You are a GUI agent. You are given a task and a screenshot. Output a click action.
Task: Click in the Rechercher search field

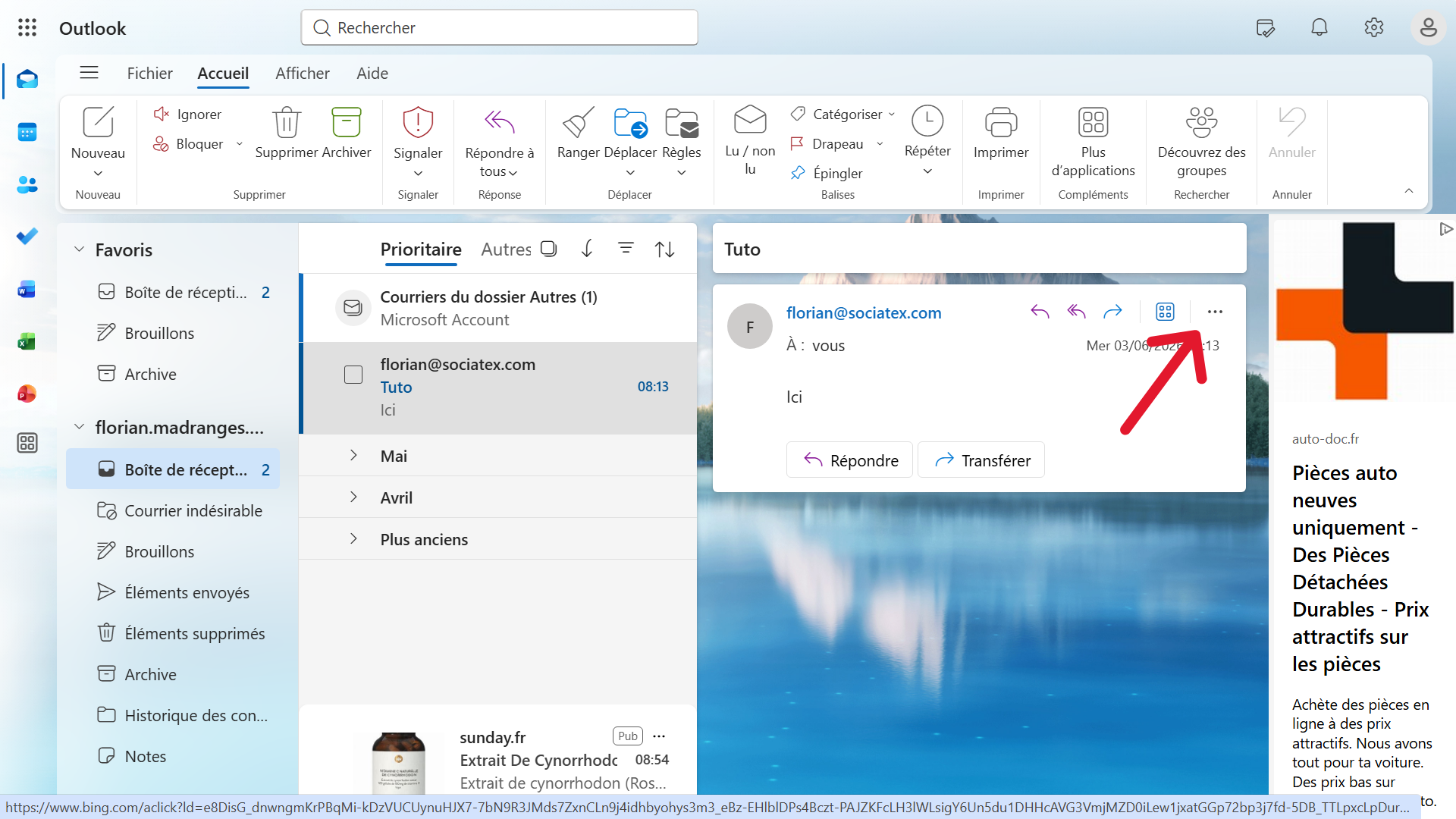click(x=499, y=28)
